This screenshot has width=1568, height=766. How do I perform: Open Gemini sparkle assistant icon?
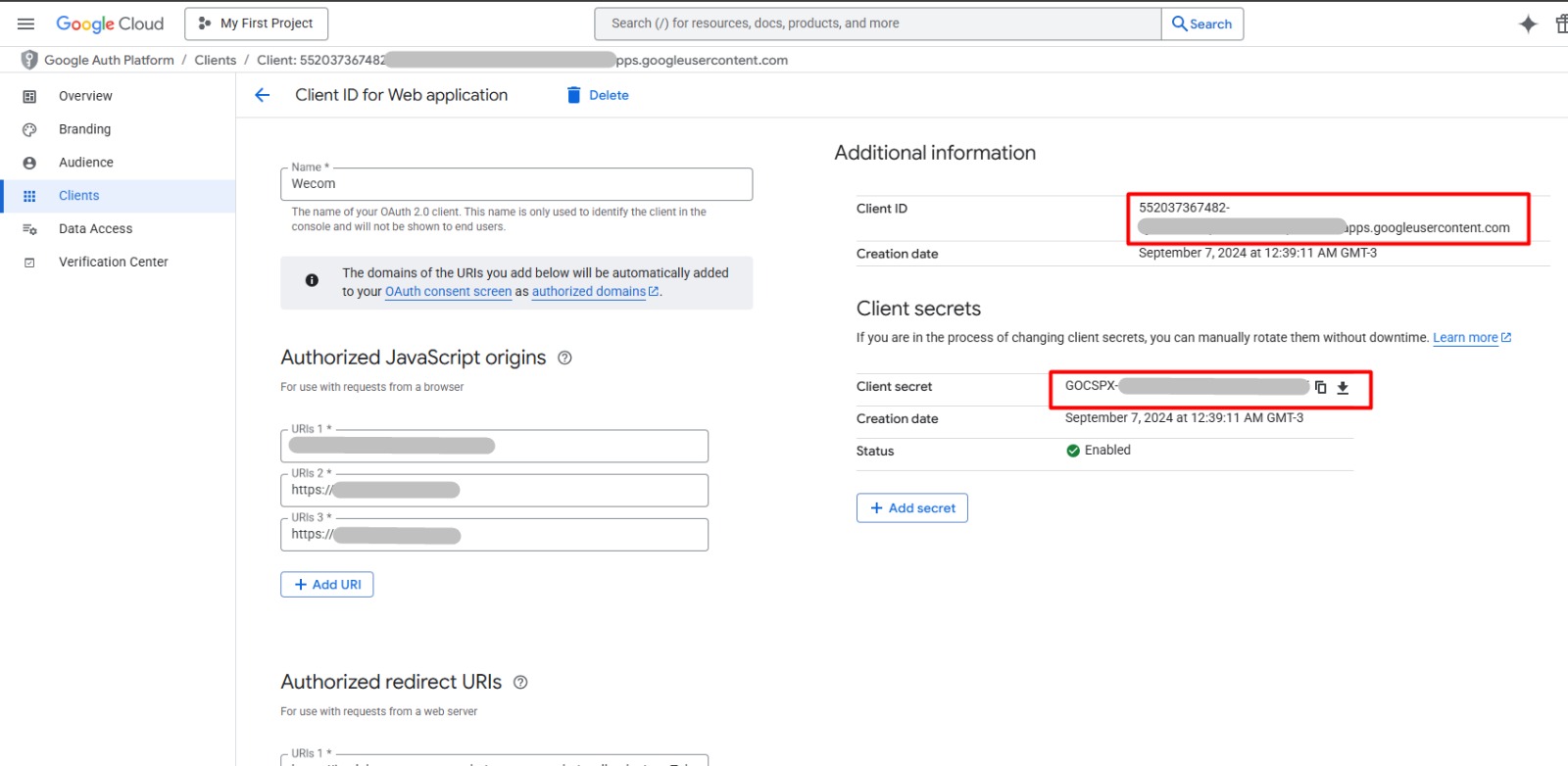tap(1527, 24)
